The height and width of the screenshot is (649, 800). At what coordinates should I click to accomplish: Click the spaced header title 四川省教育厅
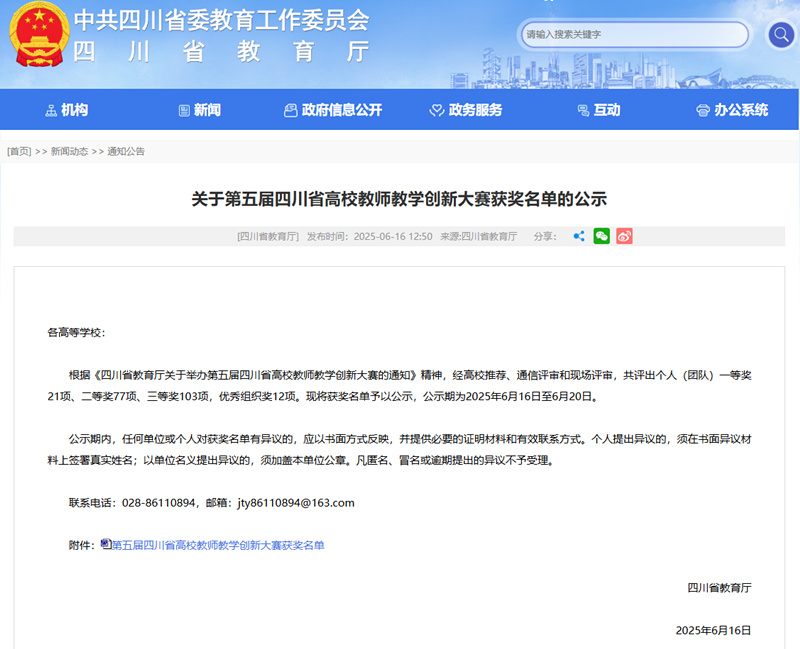221,52
